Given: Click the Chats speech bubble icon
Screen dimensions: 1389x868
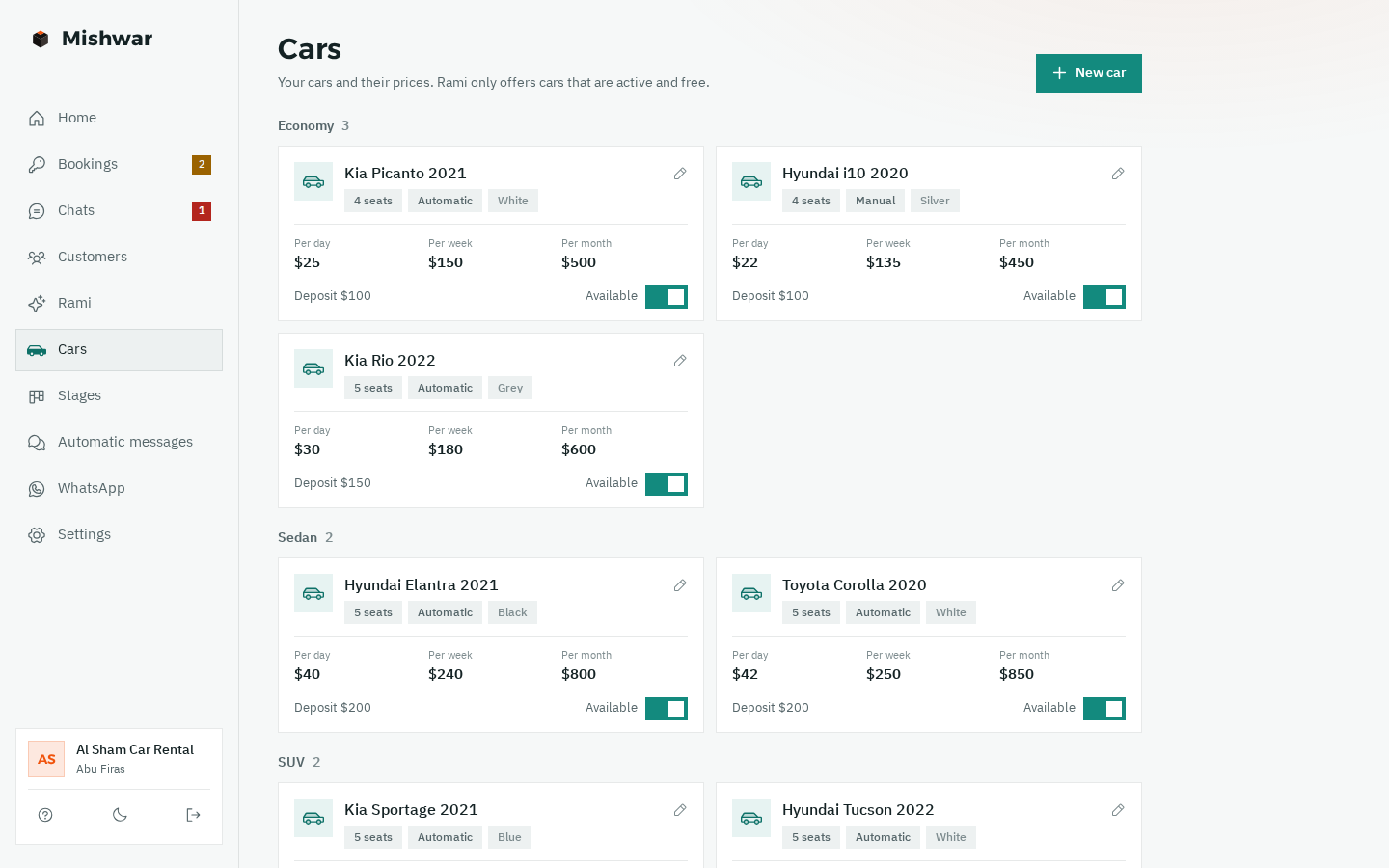Looking at the screenshot, I should pos(37,211).
